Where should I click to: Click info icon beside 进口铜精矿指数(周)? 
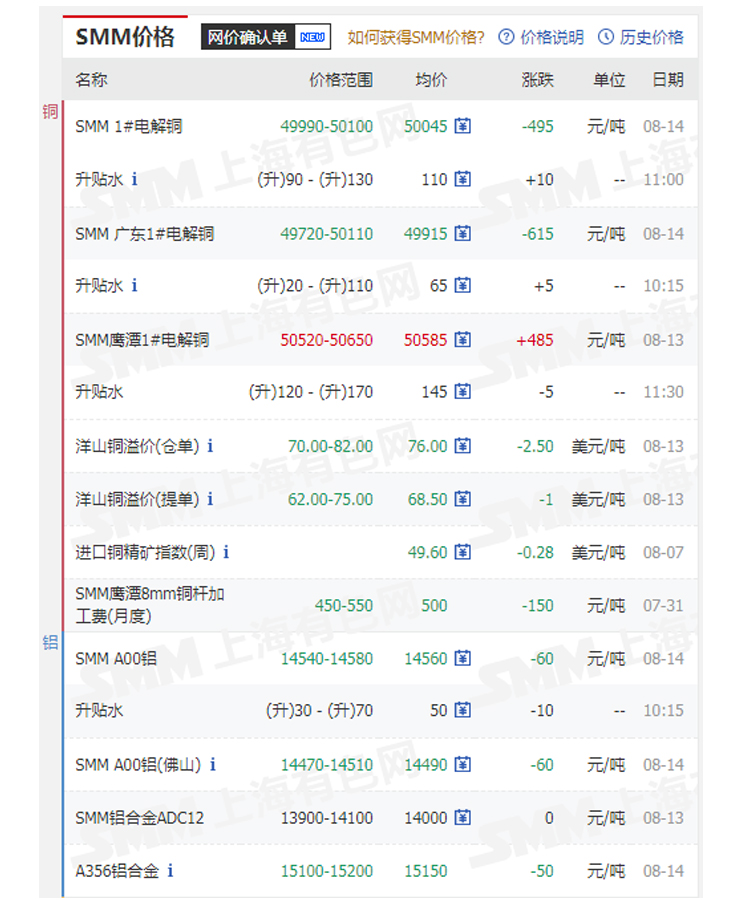point(226,552)
